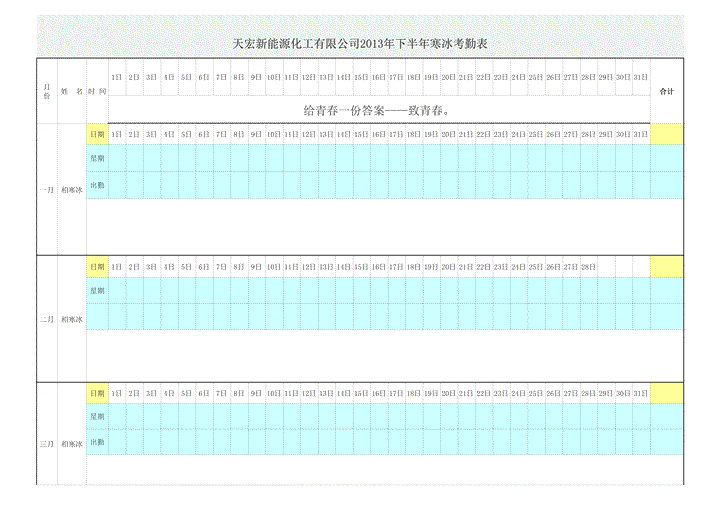Click the name 柏寒冰 in the 三月 section

click(x=72, y=444)
